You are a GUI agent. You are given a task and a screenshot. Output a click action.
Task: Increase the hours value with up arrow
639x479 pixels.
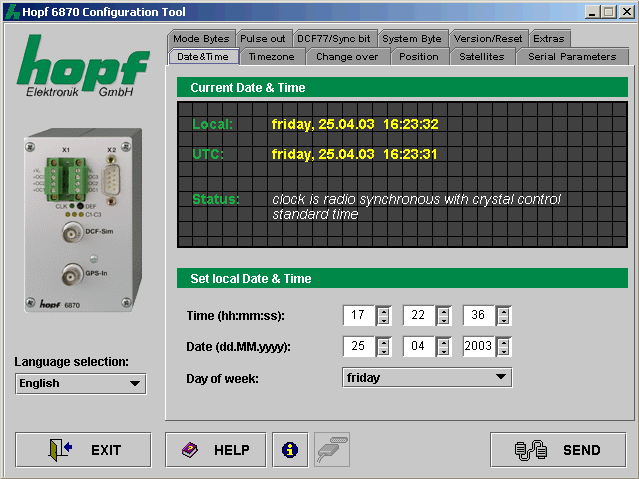tap(383, 311)
